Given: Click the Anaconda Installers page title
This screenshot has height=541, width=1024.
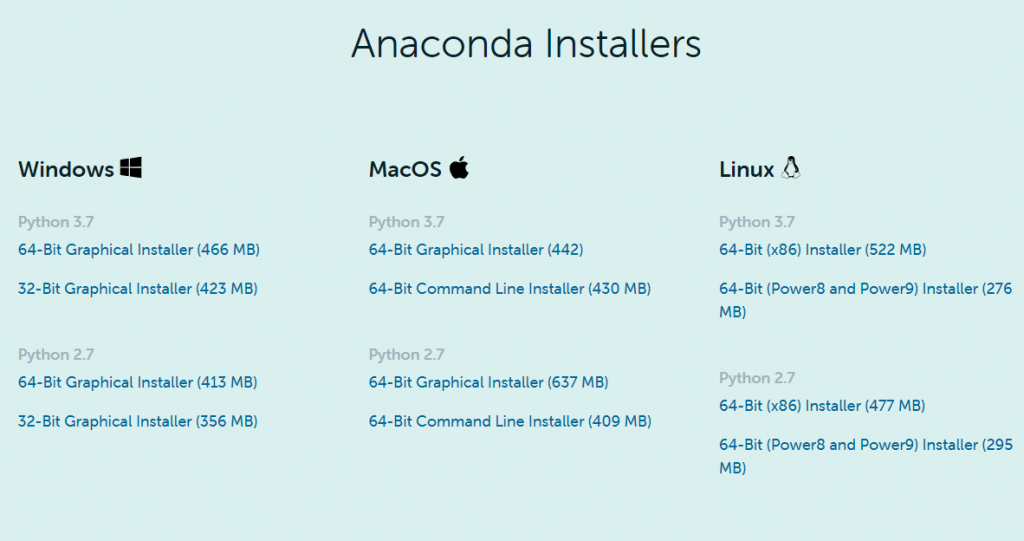Looking at the screenshot, I should 526,44.
